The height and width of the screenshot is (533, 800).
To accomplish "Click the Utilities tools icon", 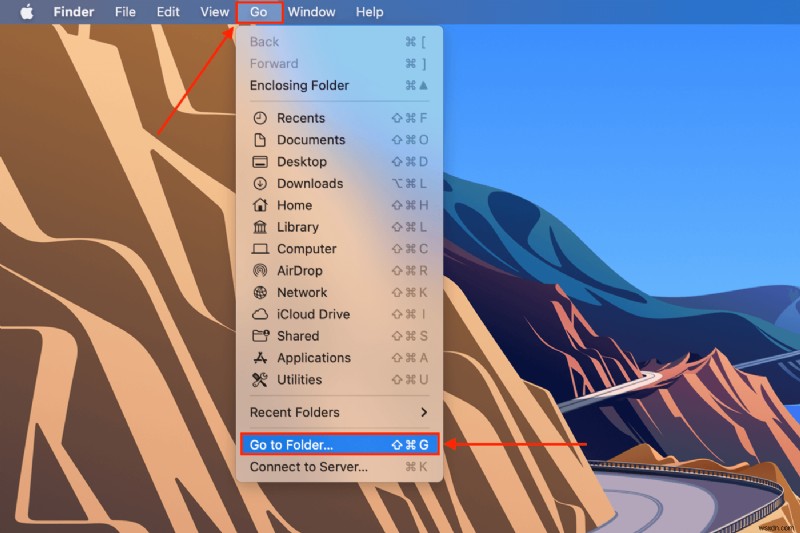I will 260,379.
